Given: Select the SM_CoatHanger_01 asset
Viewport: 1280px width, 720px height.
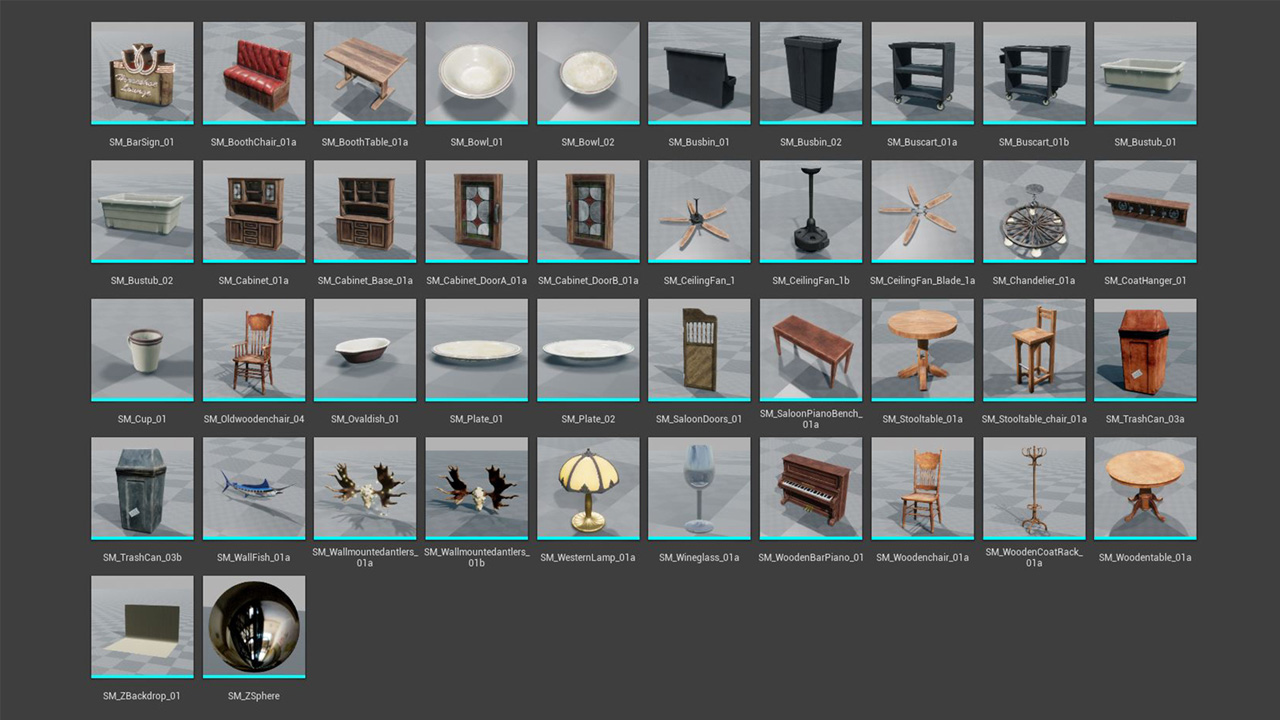Looking at the screenshot, I should pos(1145,211).
